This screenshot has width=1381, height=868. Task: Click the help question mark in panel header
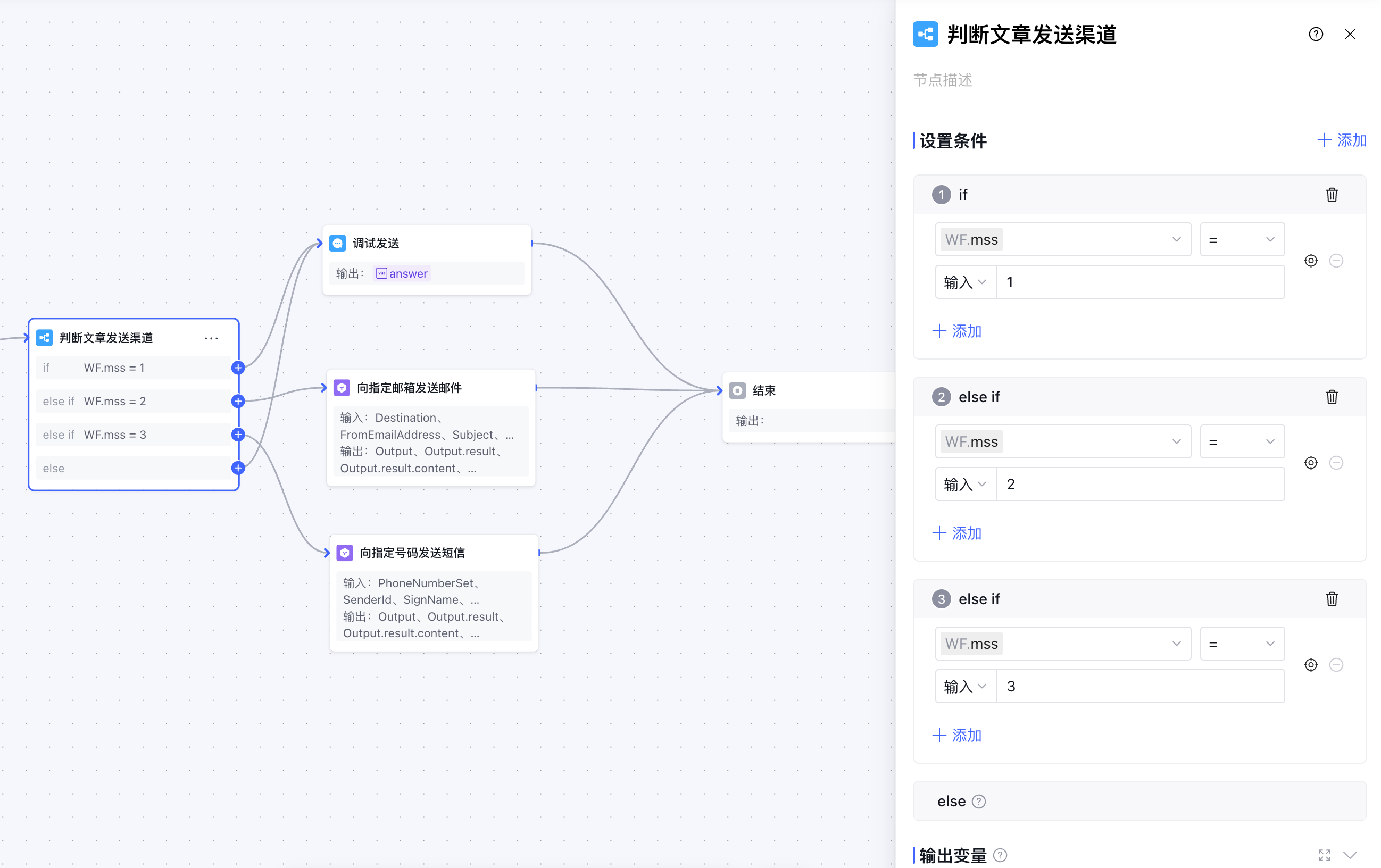tap(1316, 35)
